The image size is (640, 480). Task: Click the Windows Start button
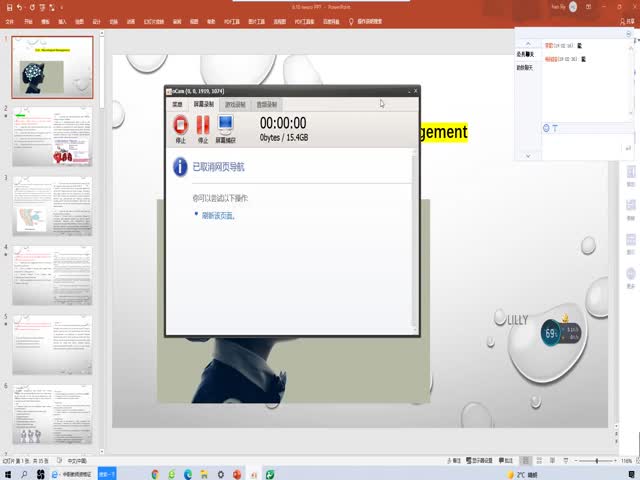[x=8, y=474]
